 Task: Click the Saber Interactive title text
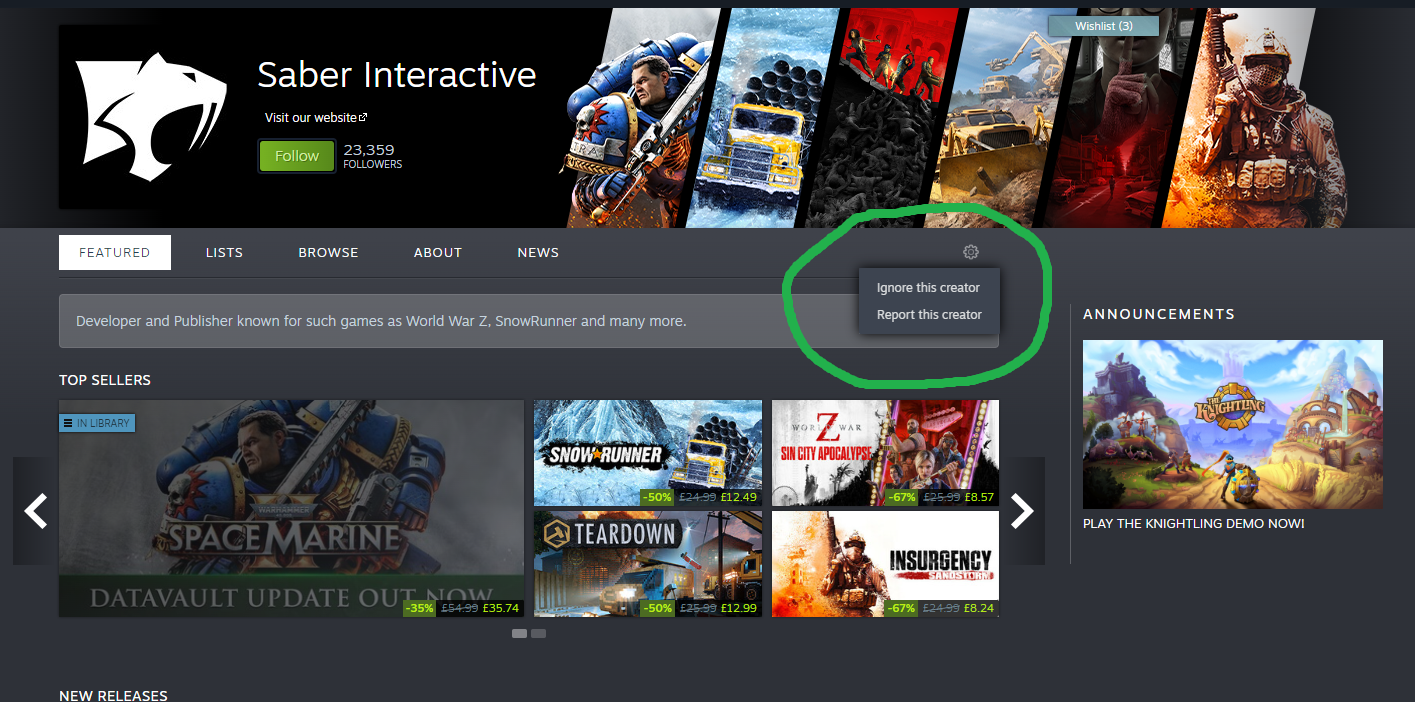click(x=397, y=75)
